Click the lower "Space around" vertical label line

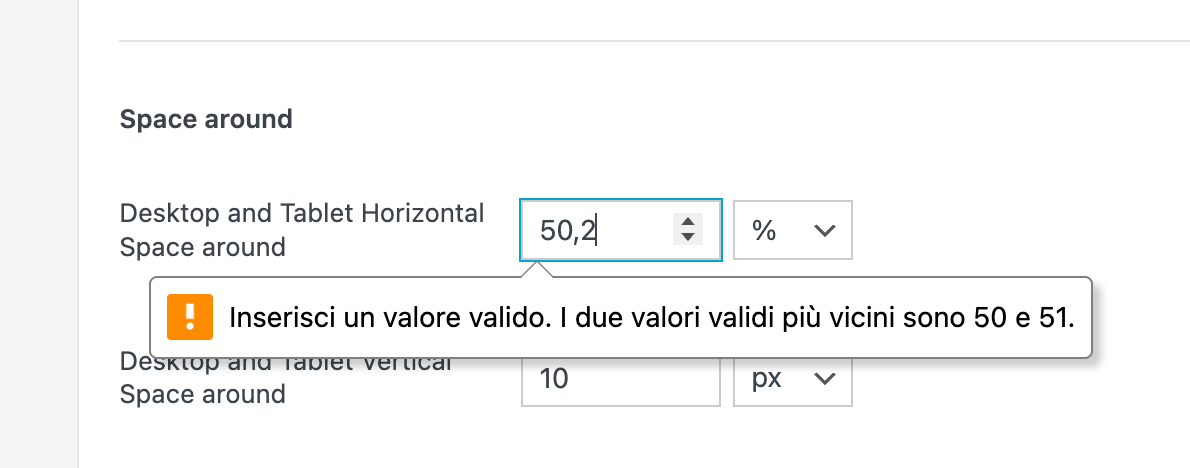pos(202,394)
